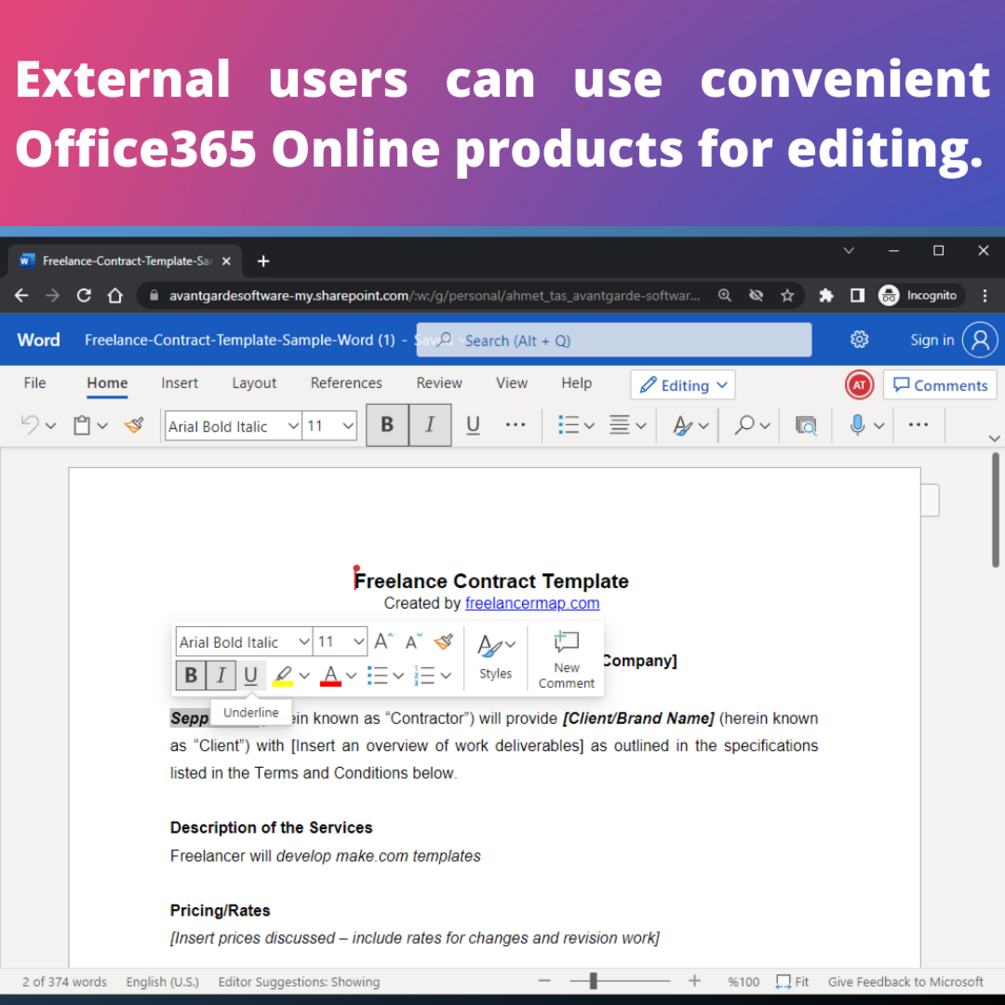Open more ribbon commands ellipsis

pos(918,425)
